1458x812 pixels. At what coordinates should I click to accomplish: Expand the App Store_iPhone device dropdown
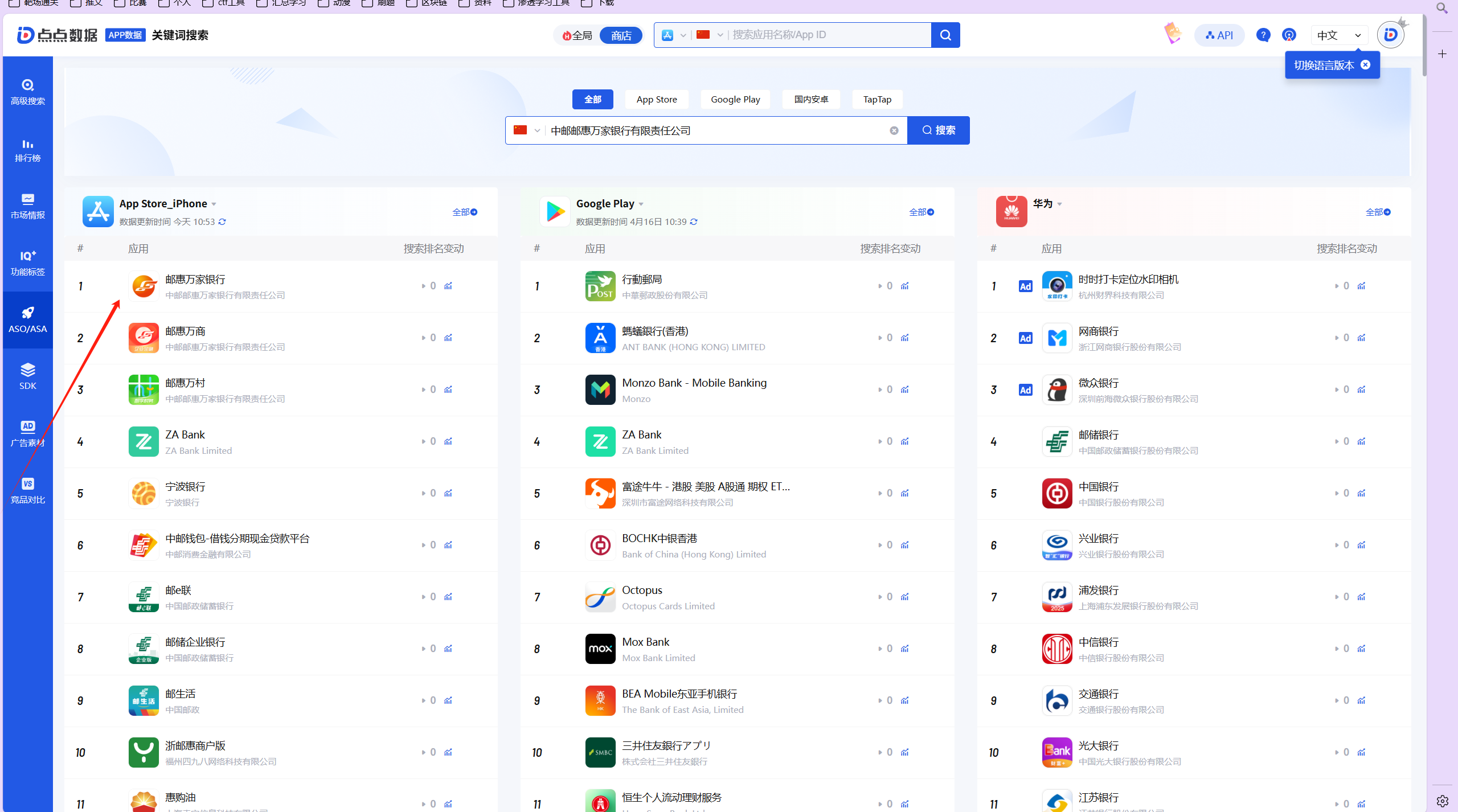(x=214, y=204)
